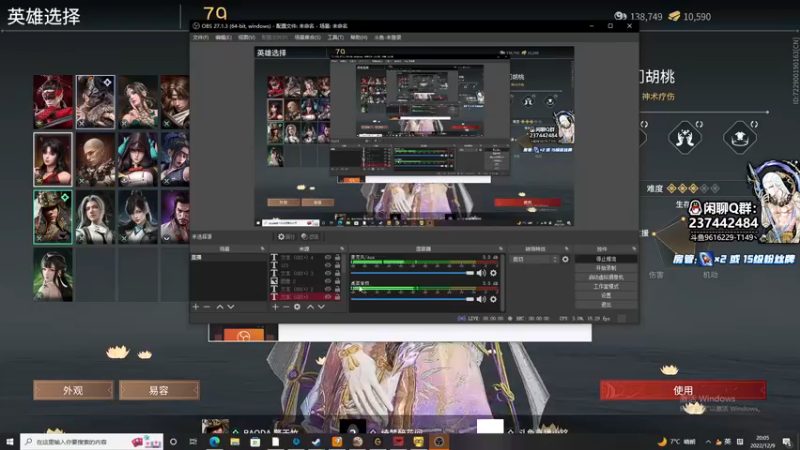Toggle visibility eye of first text source
Viewport: 800px width, 450px height.
(328, 258)
